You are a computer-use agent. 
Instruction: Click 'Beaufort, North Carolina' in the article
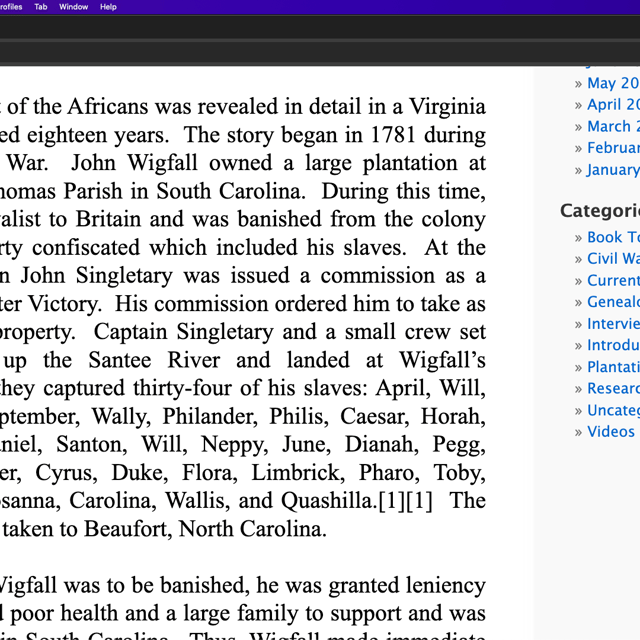click(205, 529)
